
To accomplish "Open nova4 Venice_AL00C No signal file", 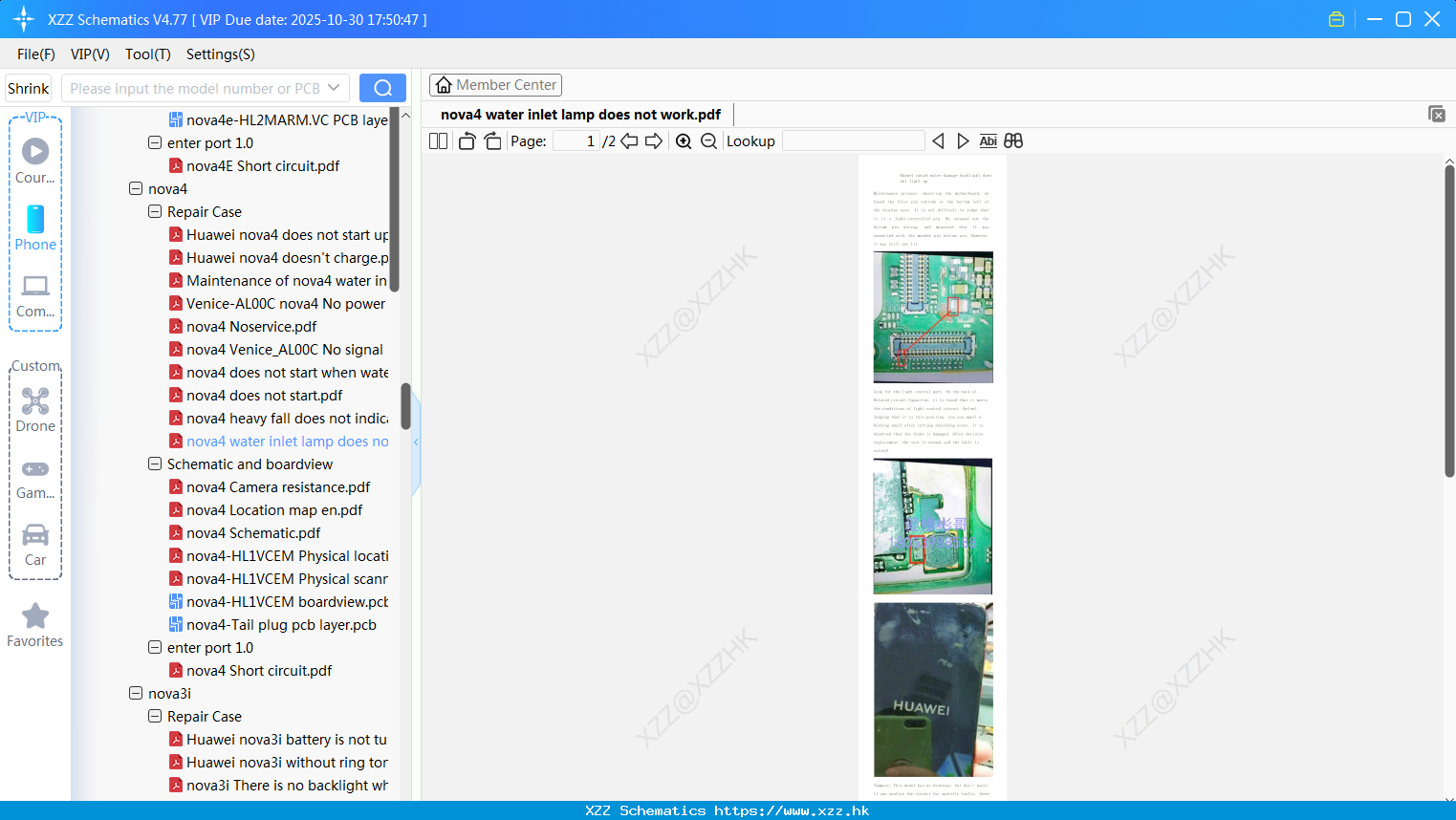I will (x=285, y=349).
